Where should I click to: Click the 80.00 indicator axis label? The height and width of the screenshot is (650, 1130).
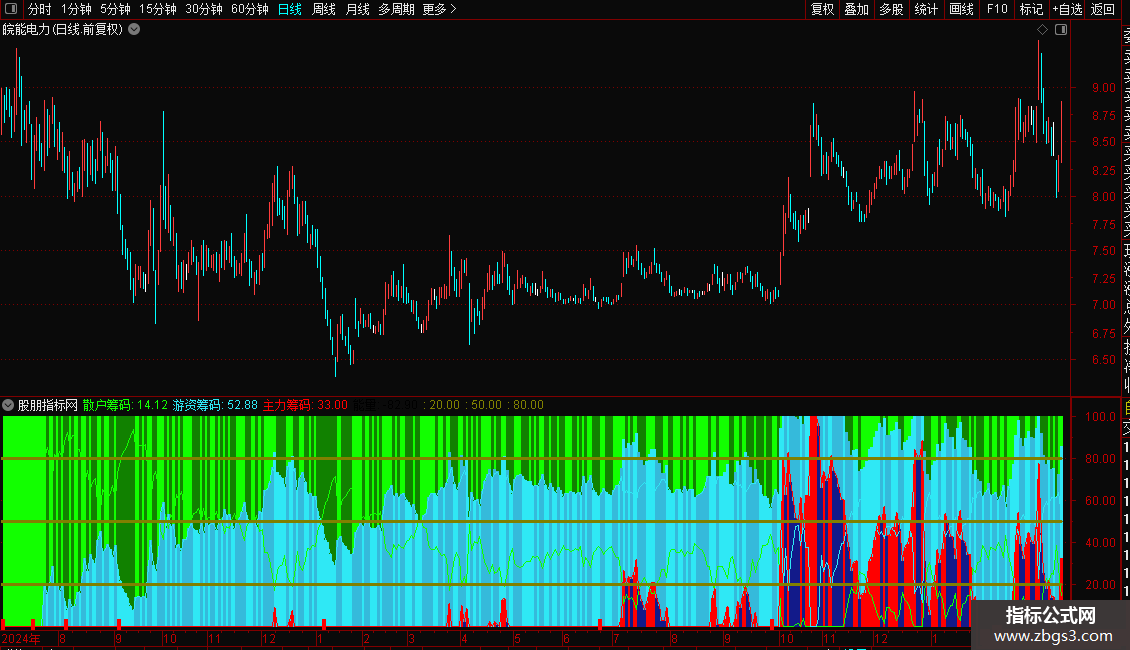pyautogui.click(x=1100, y=458)
